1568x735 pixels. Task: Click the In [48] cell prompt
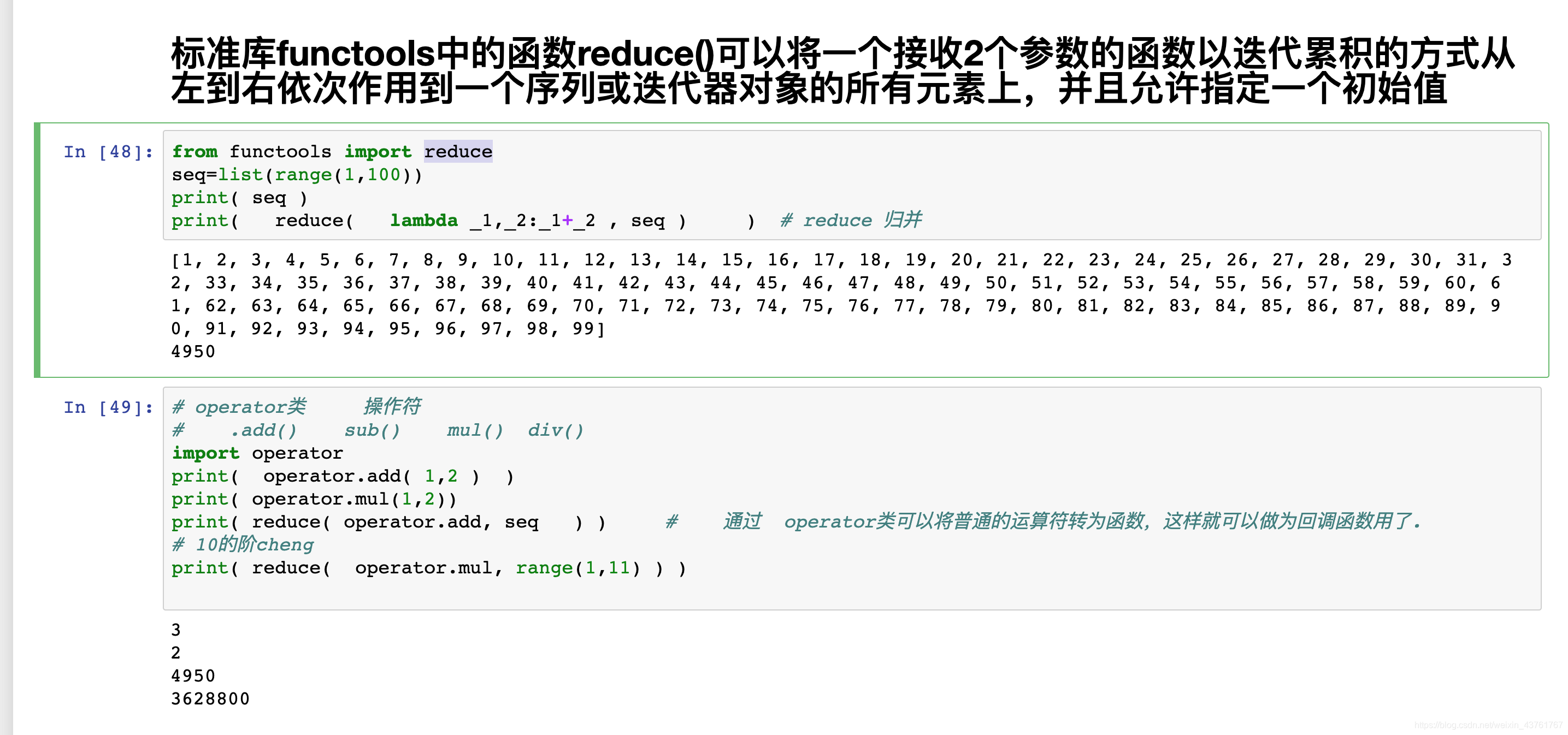pos(108,151)
